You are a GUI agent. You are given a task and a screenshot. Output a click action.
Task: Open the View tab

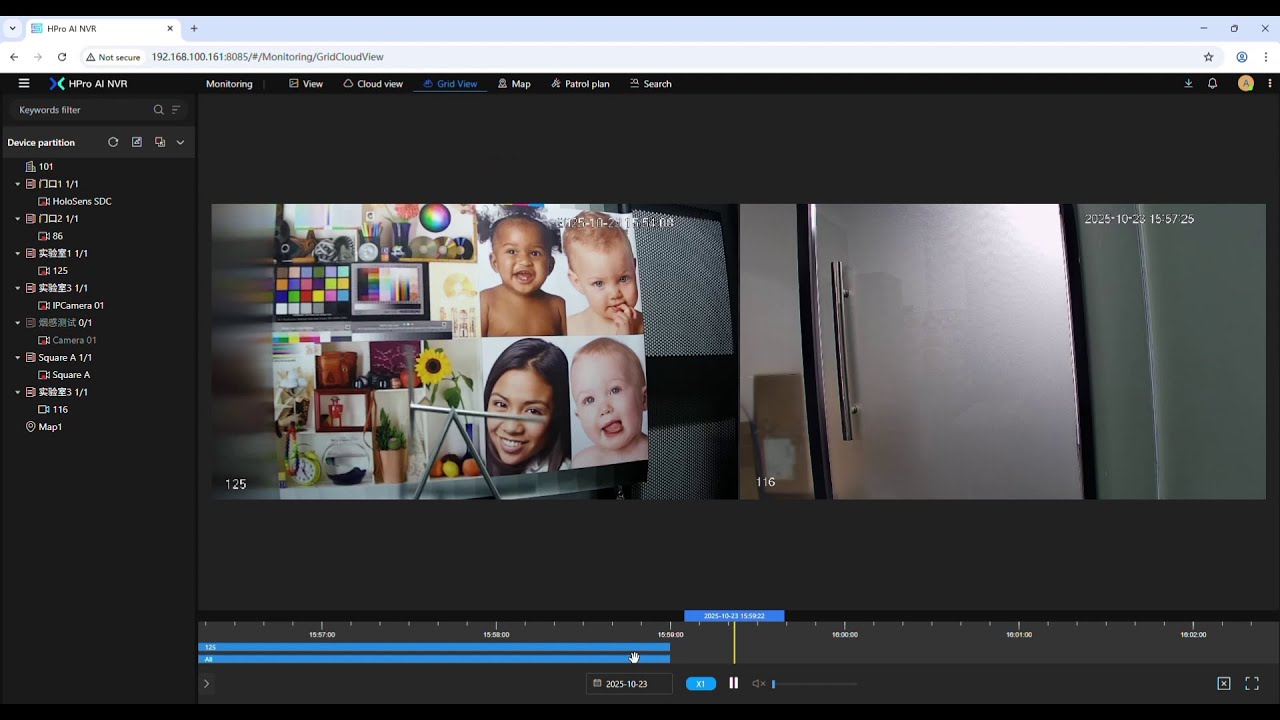(x=306, y=84)
